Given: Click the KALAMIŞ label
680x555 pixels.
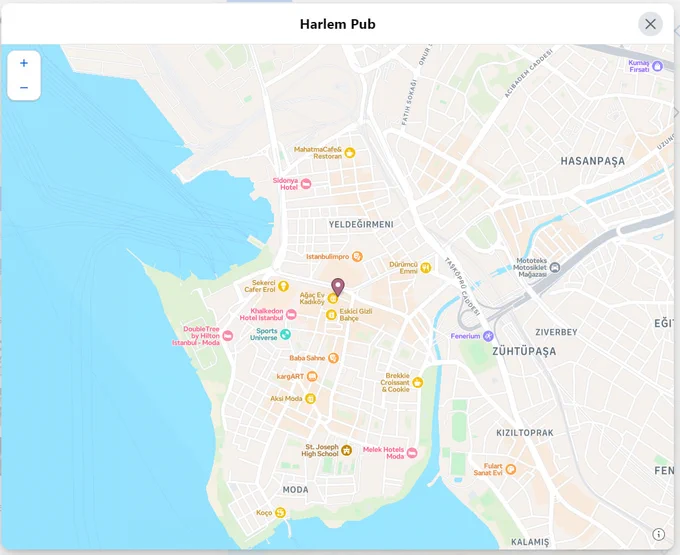Looking at the screenshot, I should coord(530,542).
